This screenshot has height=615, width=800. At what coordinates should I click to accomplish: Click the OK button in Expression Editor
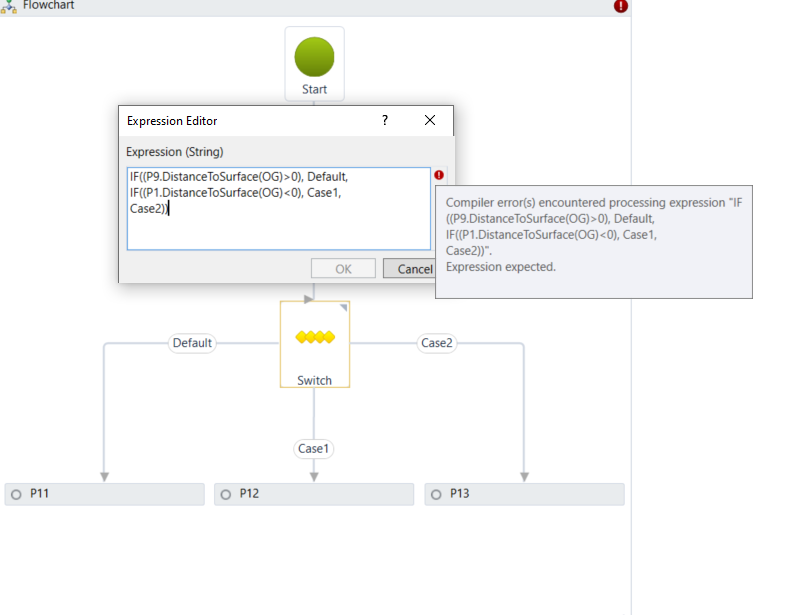click(x=343, y=268)
